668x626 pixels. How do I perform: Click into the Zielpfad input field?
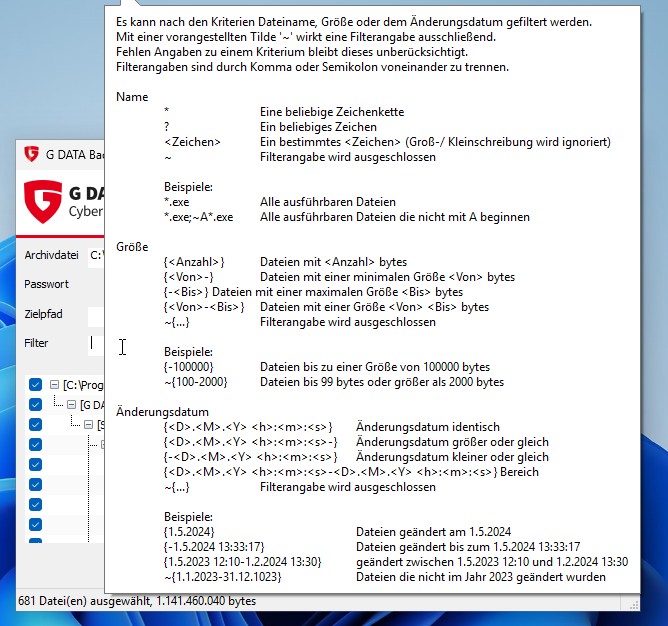coord(96,317)
